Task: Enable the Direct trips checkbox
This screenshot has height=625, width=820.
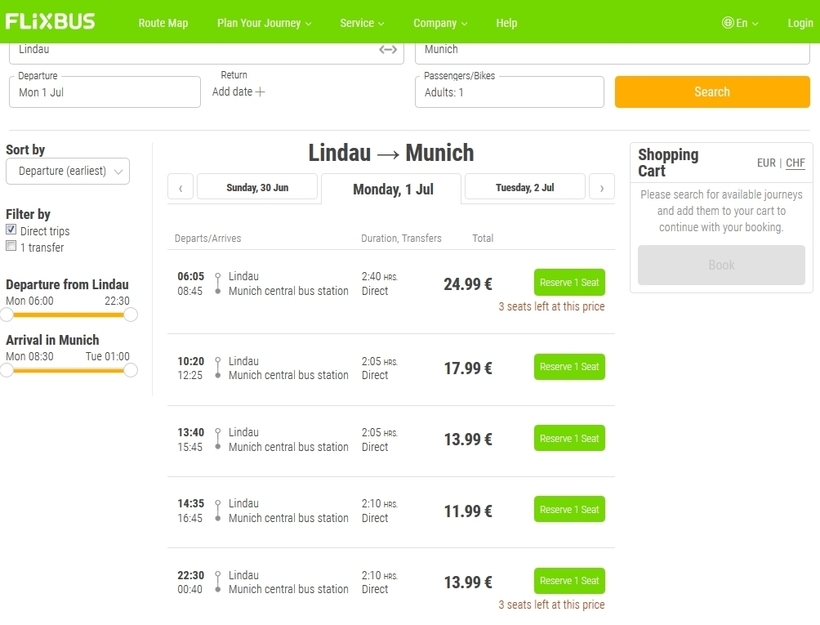Action: click(11, 230)
